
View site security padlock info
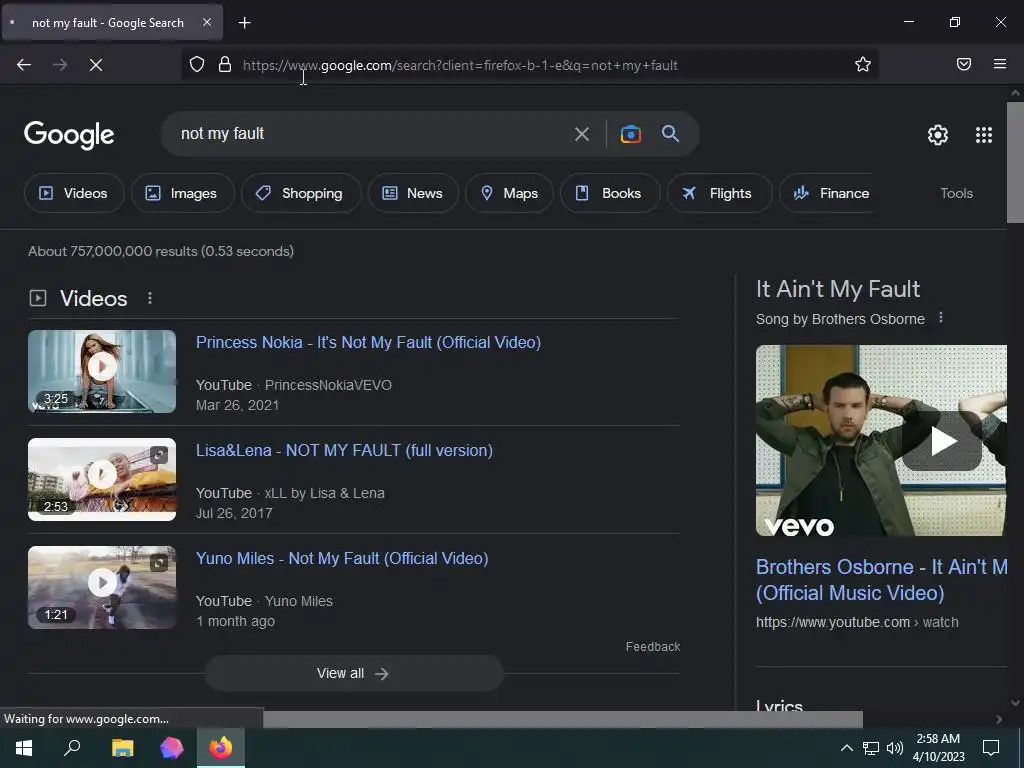pos(225,65)
